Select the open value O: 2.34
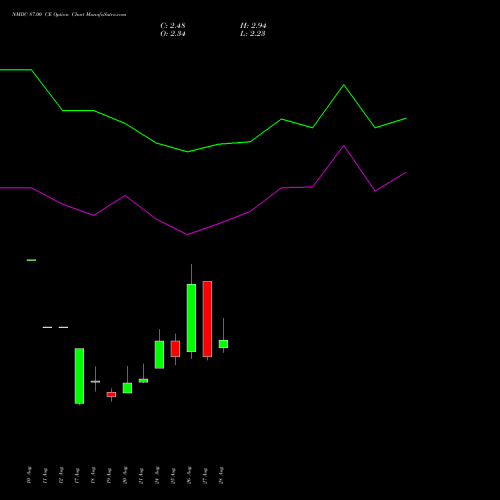 click(x=173, y=34)
